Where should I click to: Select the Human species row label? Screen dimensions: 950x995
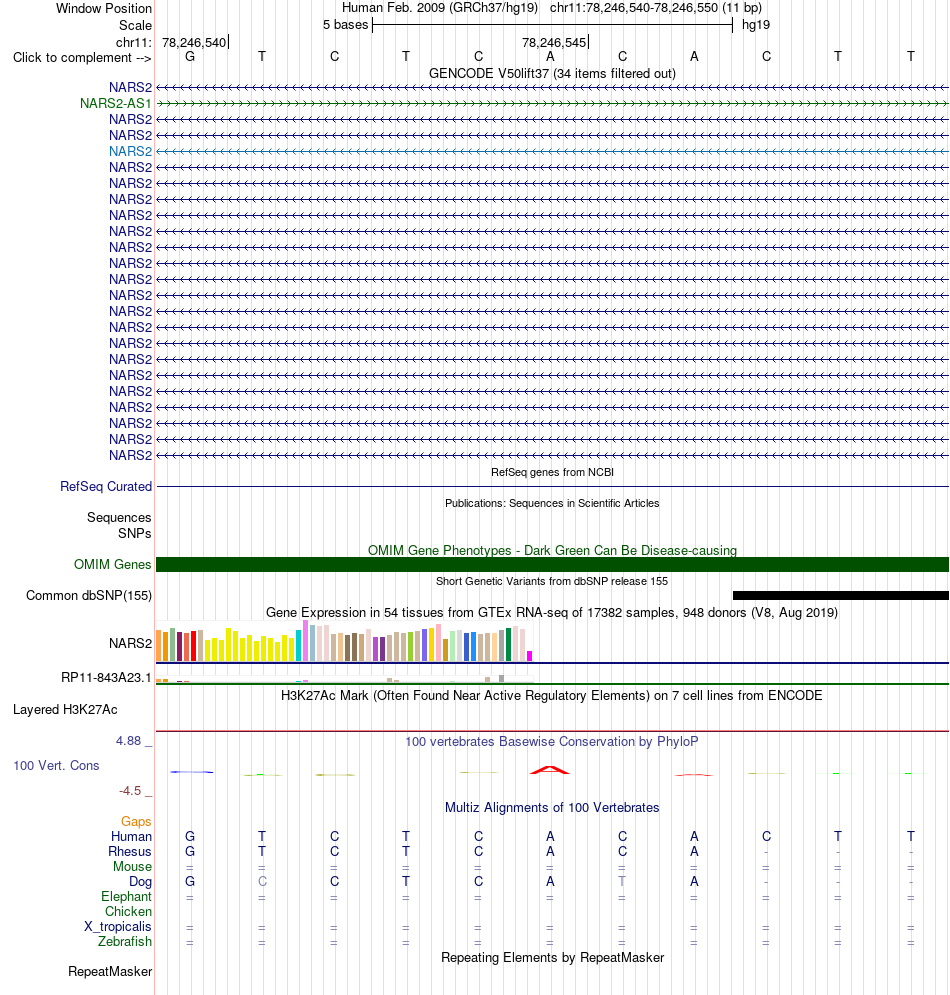coord(131,837)
